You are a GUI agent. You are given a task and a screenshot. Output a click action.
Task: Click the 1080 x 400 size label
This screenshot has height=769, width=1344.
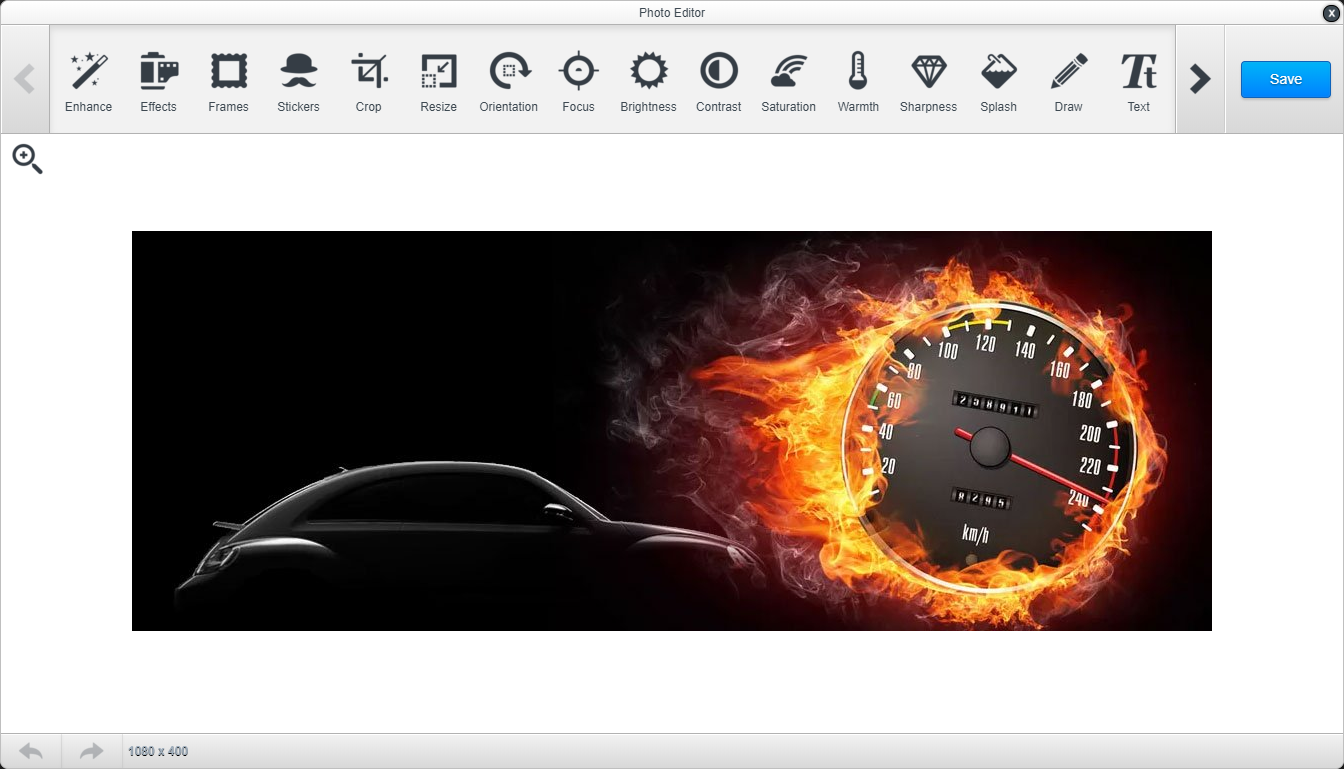coord(158,751)
